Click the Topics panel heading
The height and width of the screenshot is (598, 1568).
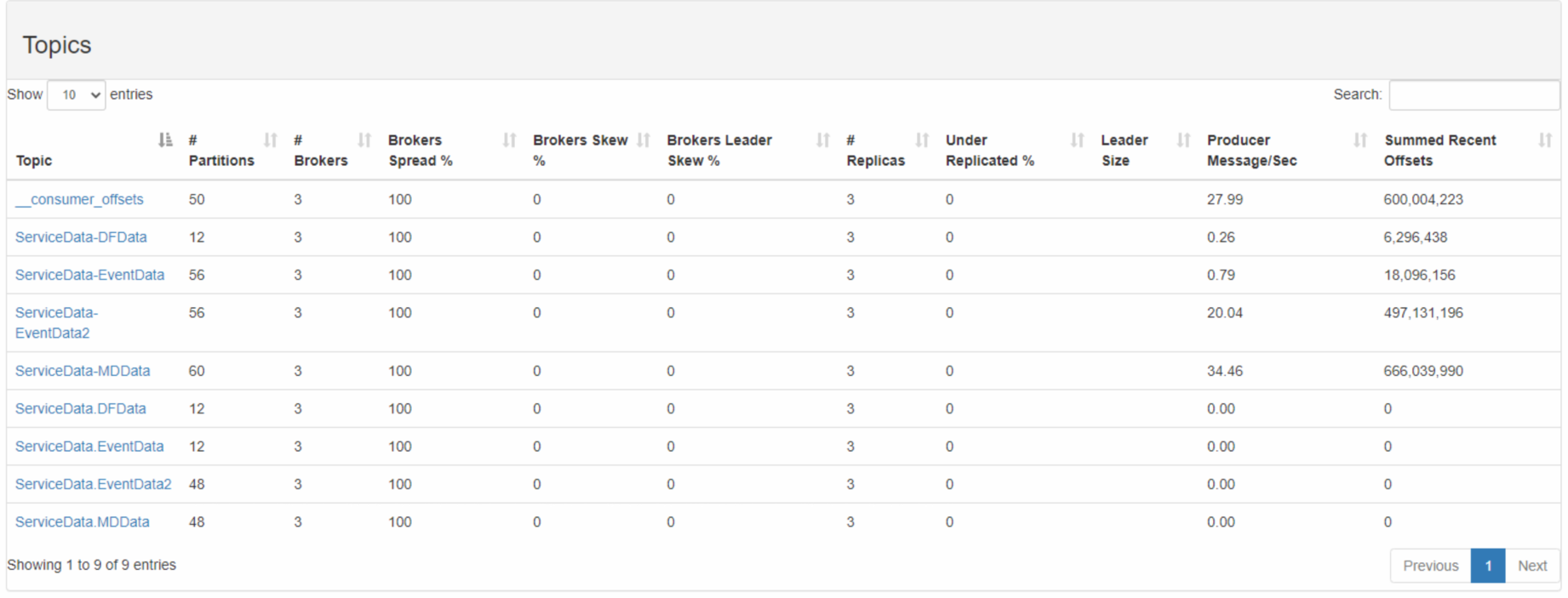click(x=57, y=45)
